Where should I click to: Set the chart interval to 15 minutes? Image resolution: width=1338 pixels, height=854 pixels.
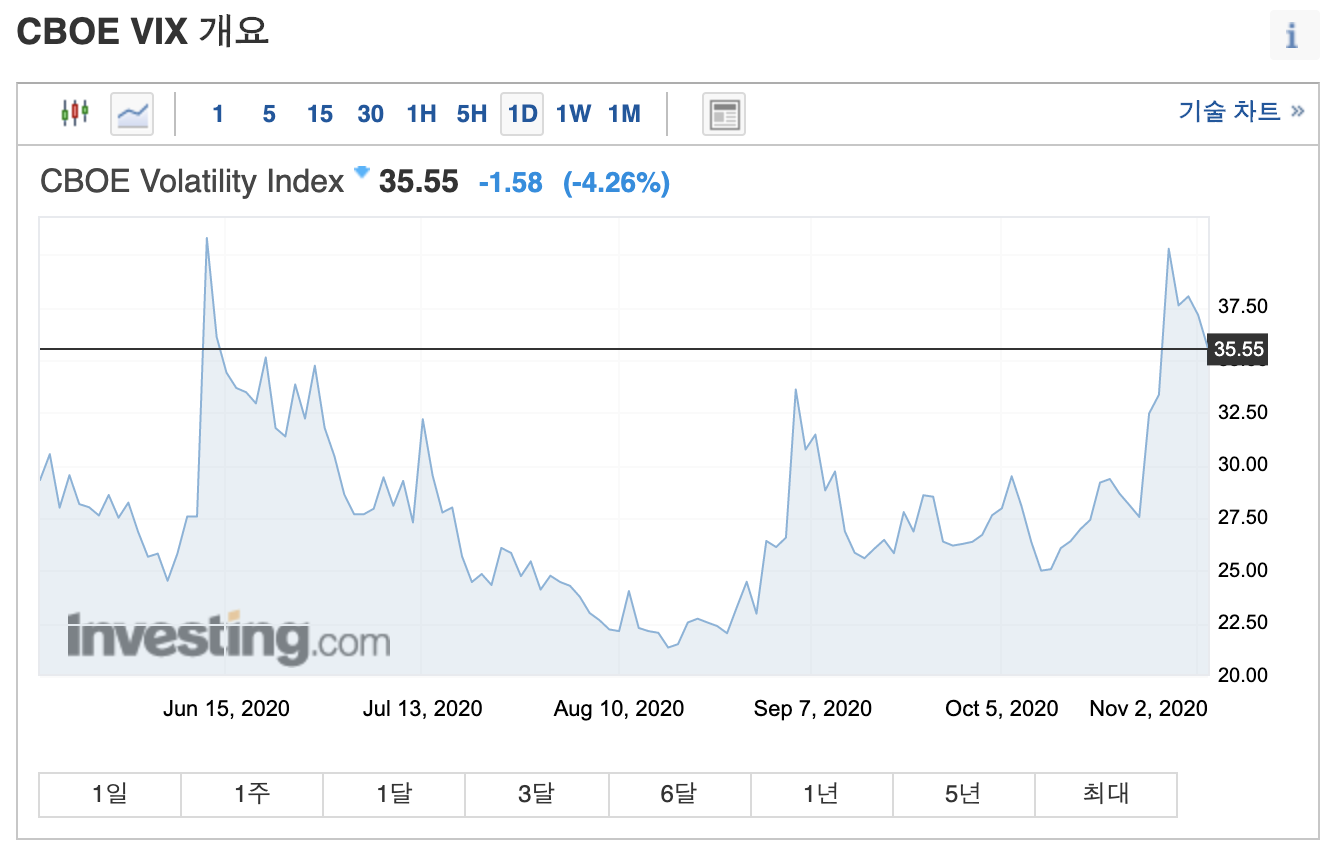pyautogui.click(x=320, y=114)
